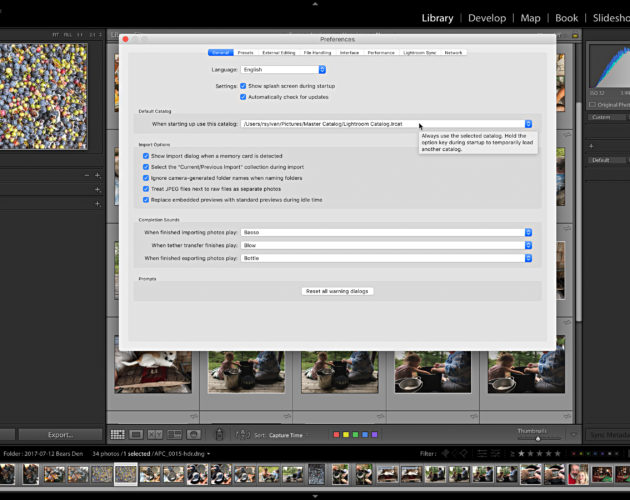The image size is (630, 500).
Task: Switch to the File Handling tab
Action: pyautogui.click(x=317, y=53)
